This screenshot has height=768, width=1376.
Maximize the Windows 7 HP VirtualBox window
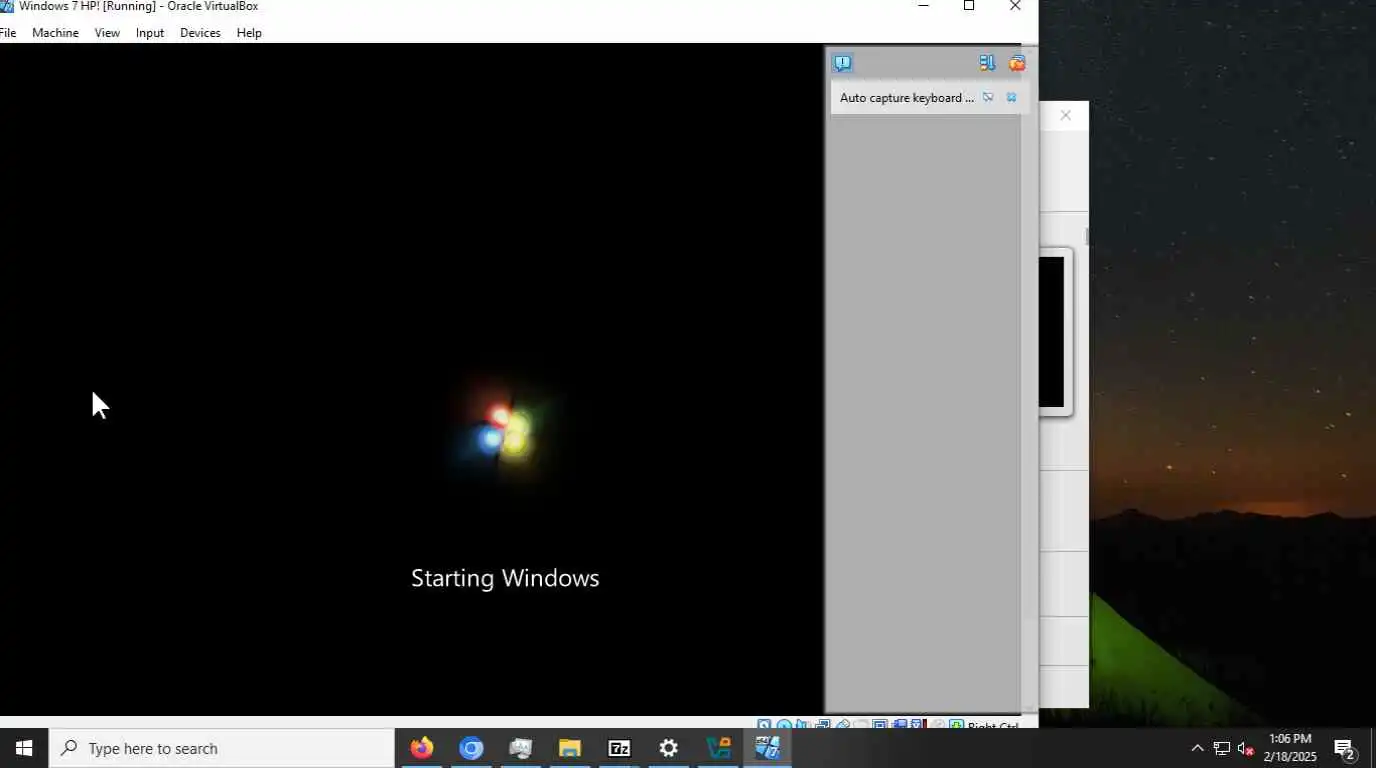[969, 6]
